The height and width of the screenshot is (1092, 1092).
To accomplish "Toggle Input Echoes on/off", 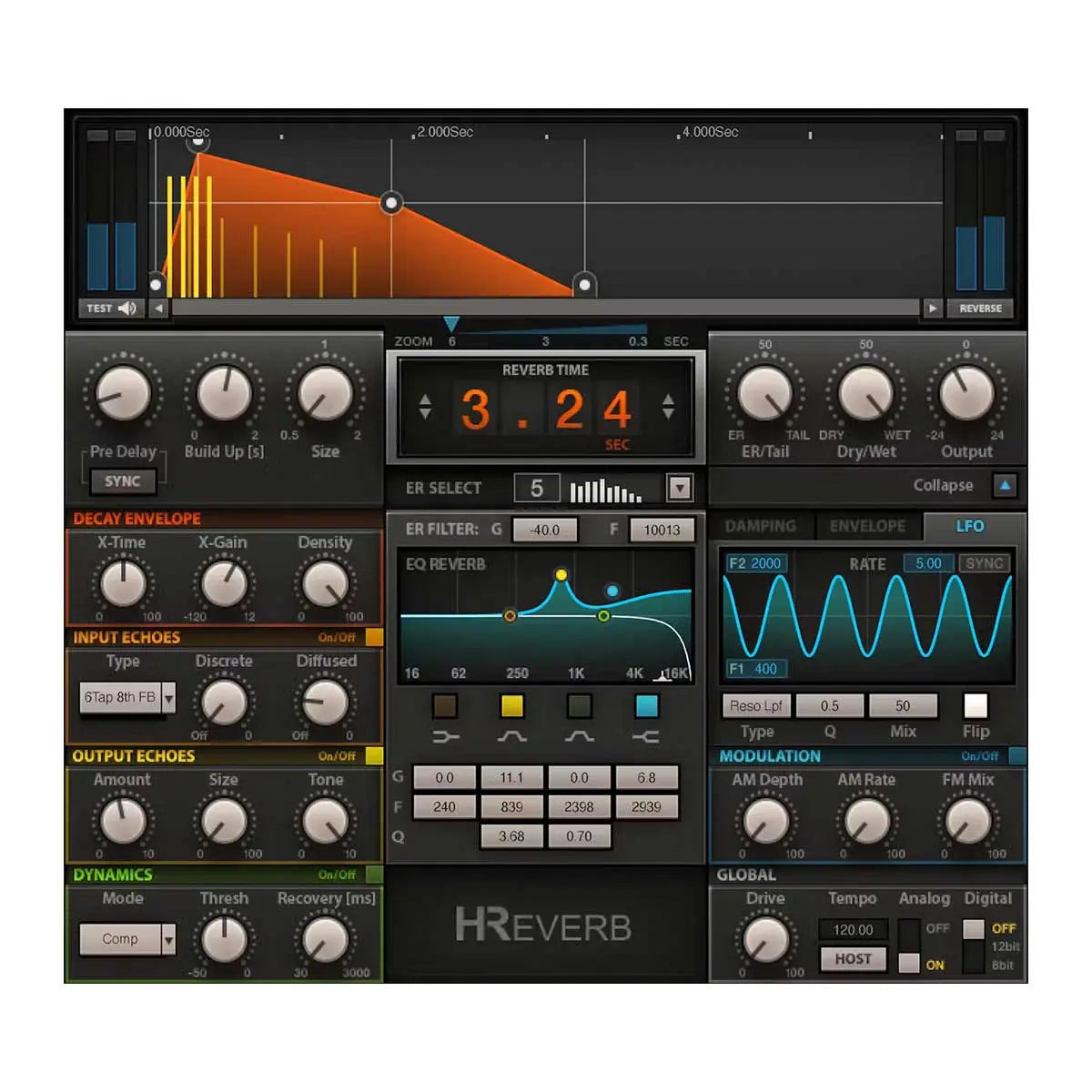I will 373,638.
